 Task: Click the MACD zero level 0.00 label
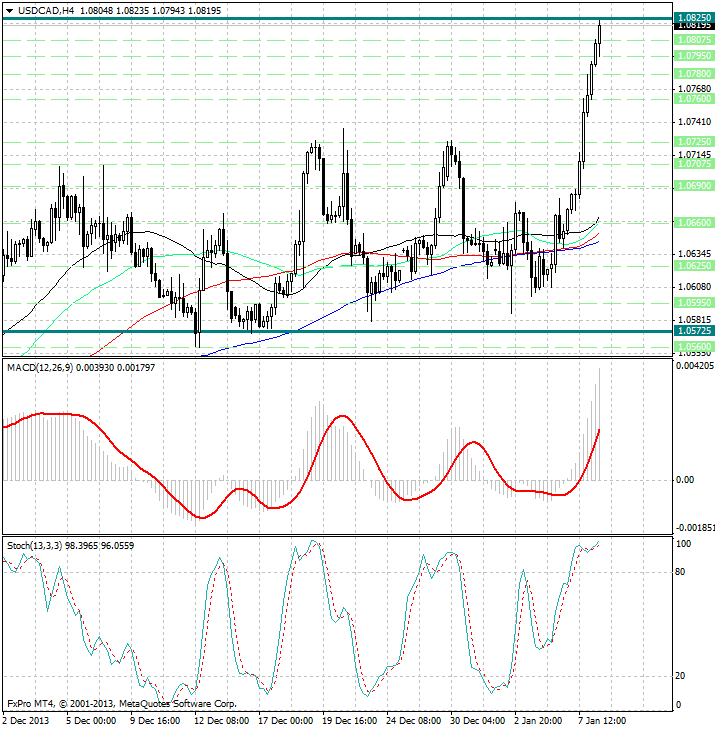click(x=685, y=481)
